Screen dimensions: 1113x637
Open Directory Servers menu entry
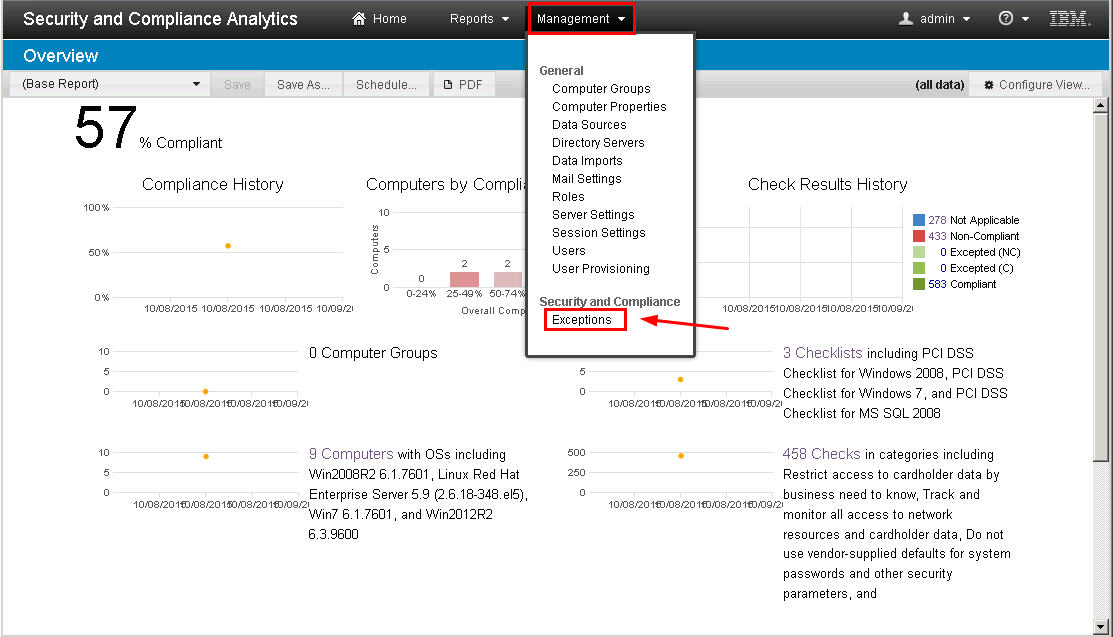(598, 143)
